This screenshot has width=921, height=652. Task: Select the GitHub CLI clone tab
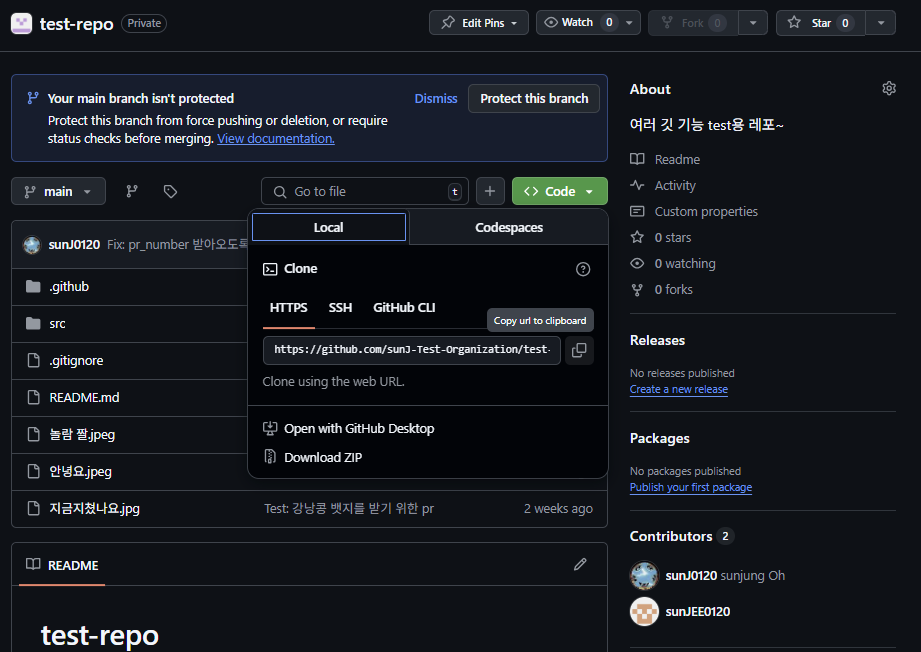404,308
